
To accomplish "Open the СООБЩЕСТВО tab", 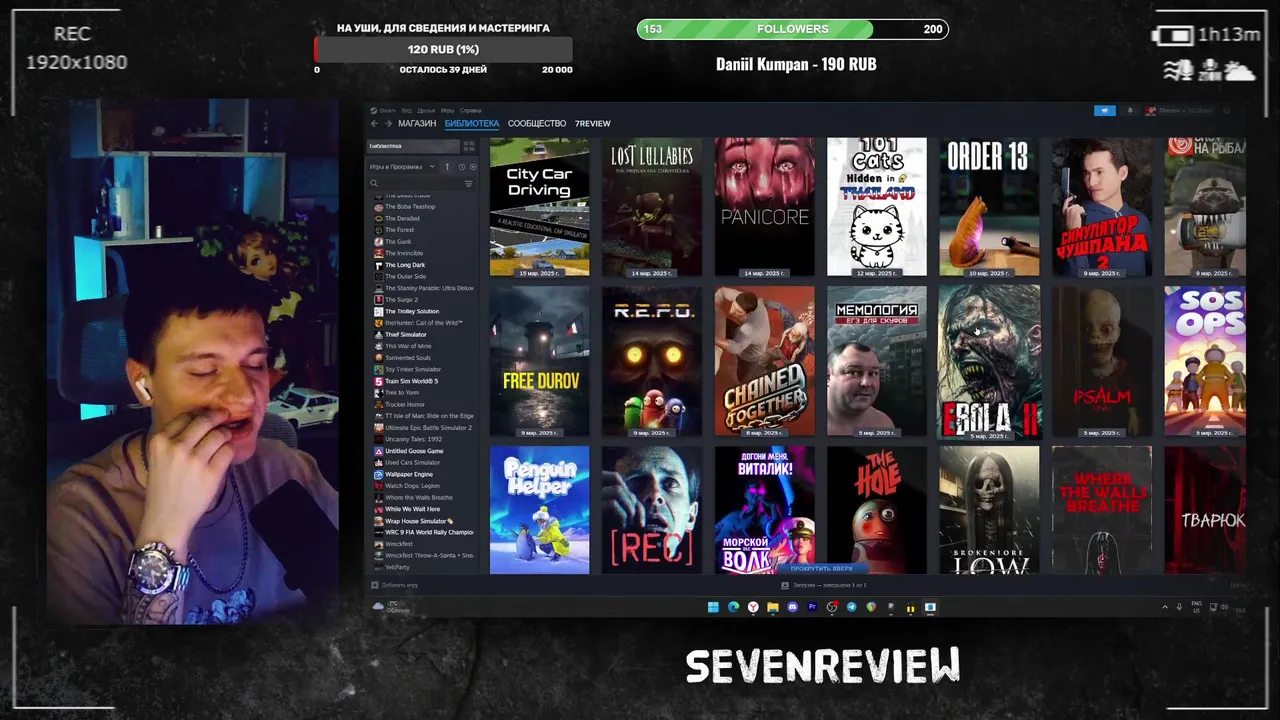I will (x=537, y=123).
